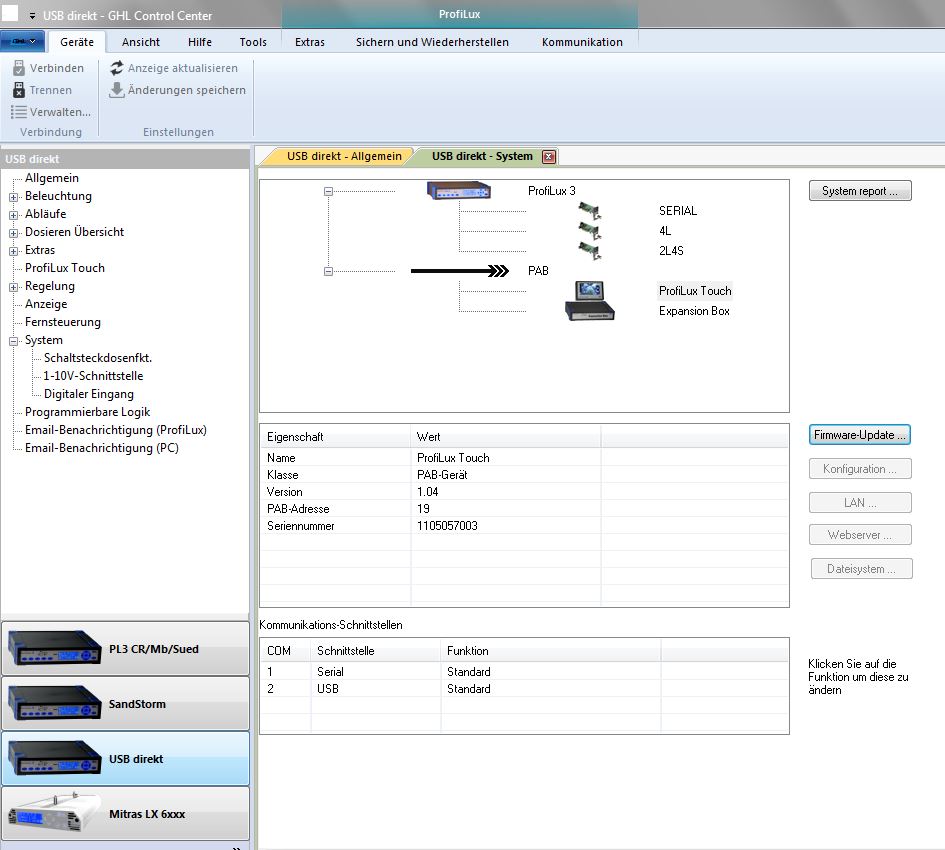Click the Trennen disconnect icon
The width and height of the screenshot is (945, 850).
click(19, 90)
